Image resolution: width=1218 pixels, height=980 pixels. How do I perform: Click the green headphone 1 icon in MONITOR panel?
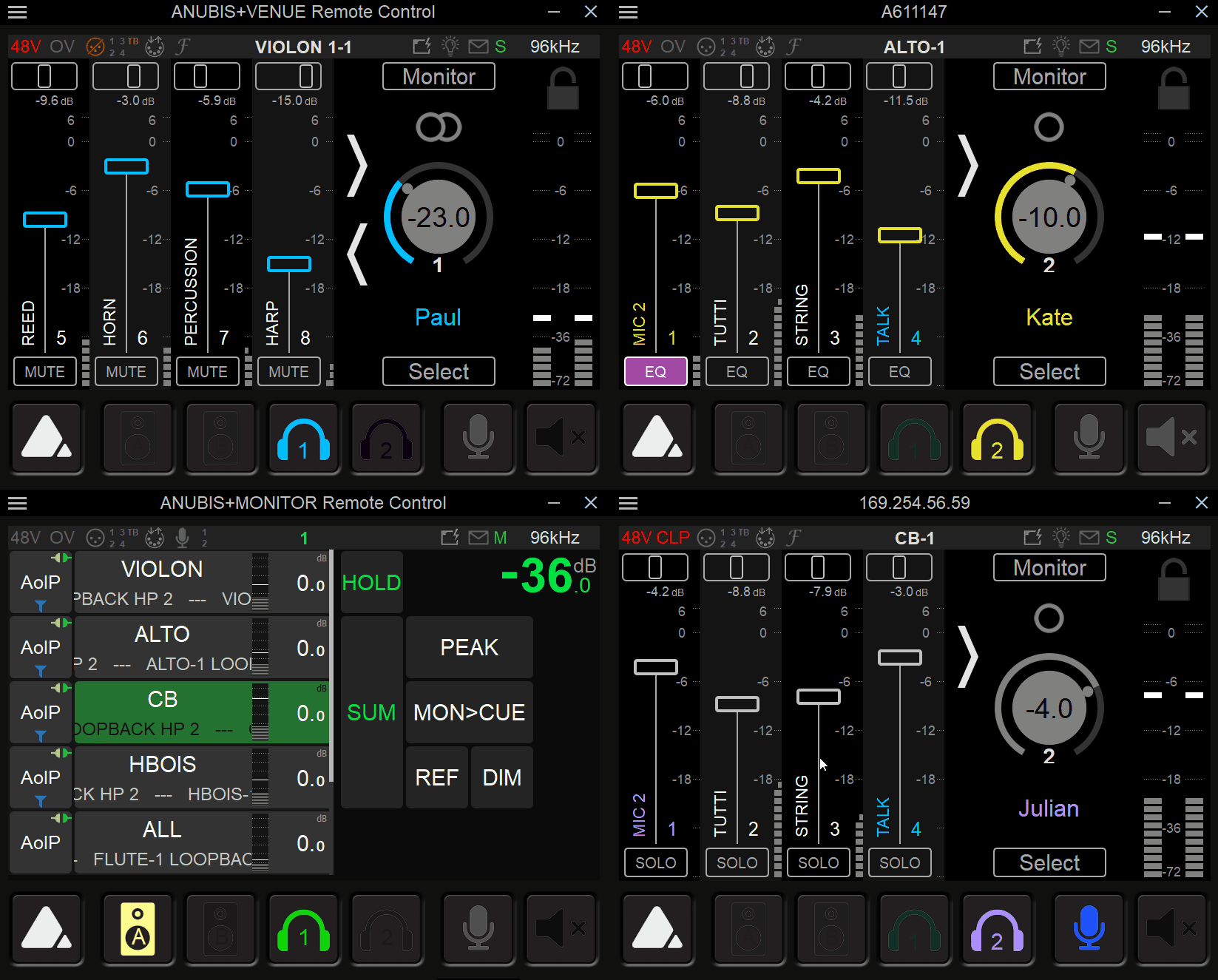point(303,930)
